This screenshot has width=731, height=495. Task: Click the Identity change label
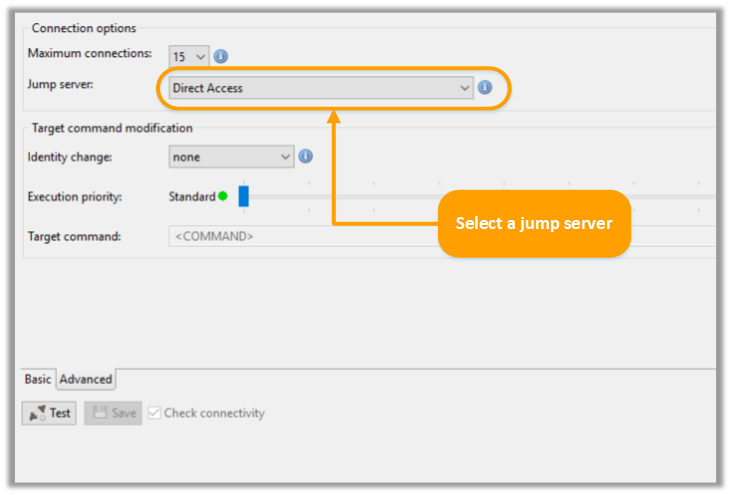tap(69, 157)
